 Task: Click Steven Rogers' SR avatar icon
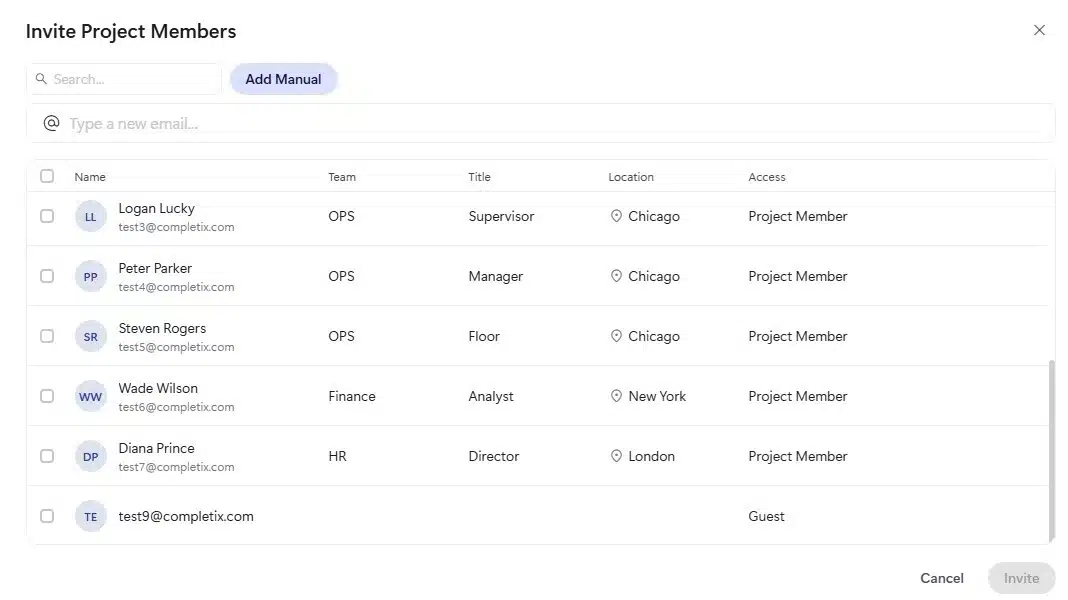click(x=90, y=335)
